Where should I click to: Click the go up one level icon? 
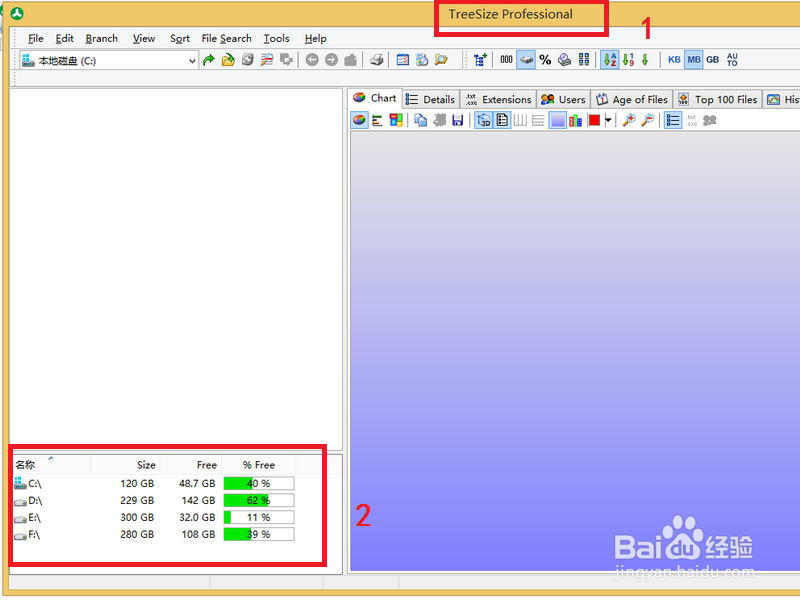(x=351, y=60)
